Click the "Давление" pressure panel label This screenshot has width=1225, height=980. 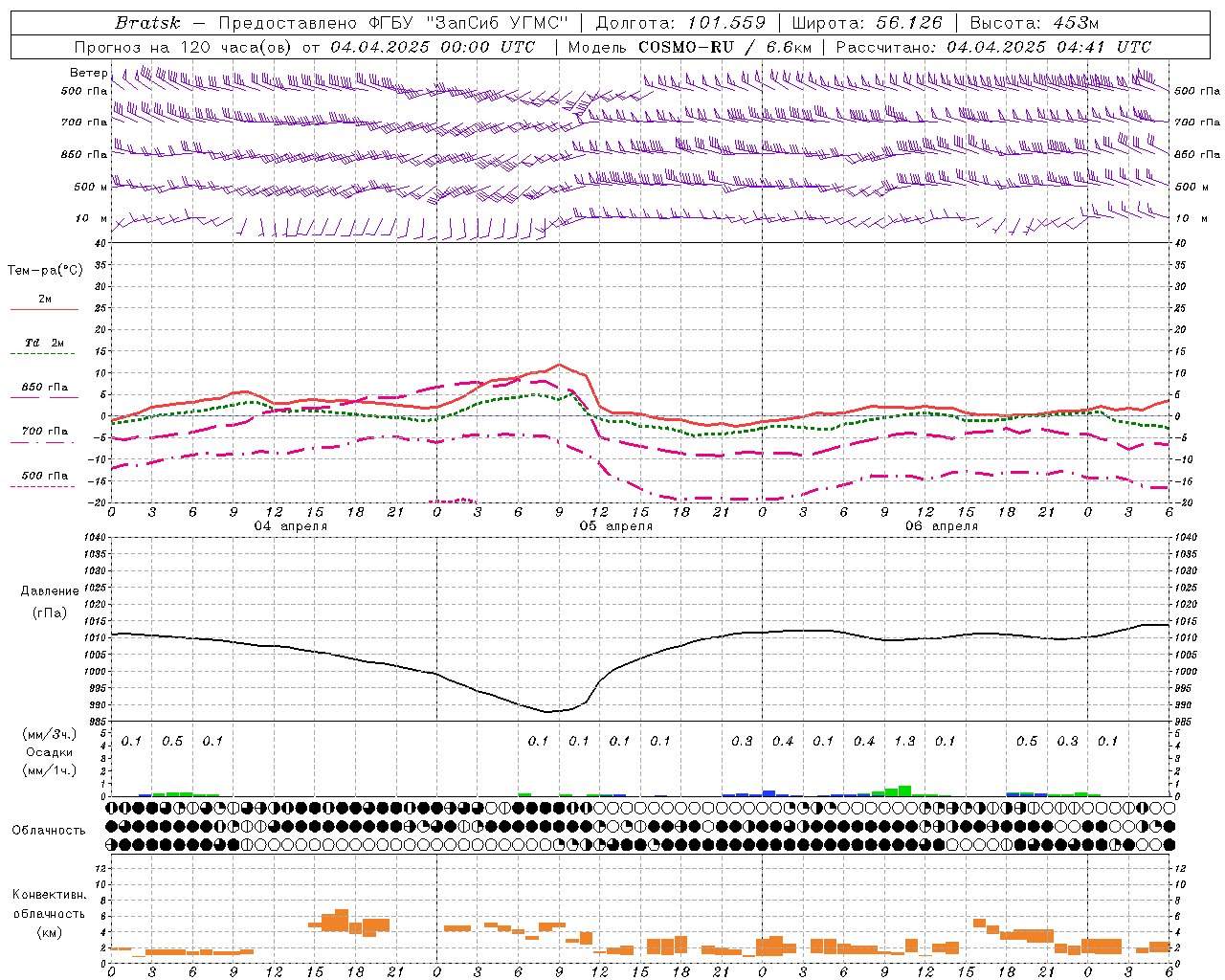click(50, 591)
